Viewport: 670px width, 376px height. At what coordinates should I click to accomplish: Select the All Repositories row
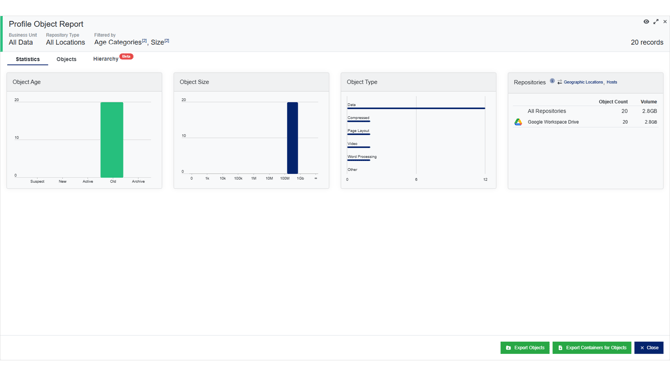click(x=585, y=111)
